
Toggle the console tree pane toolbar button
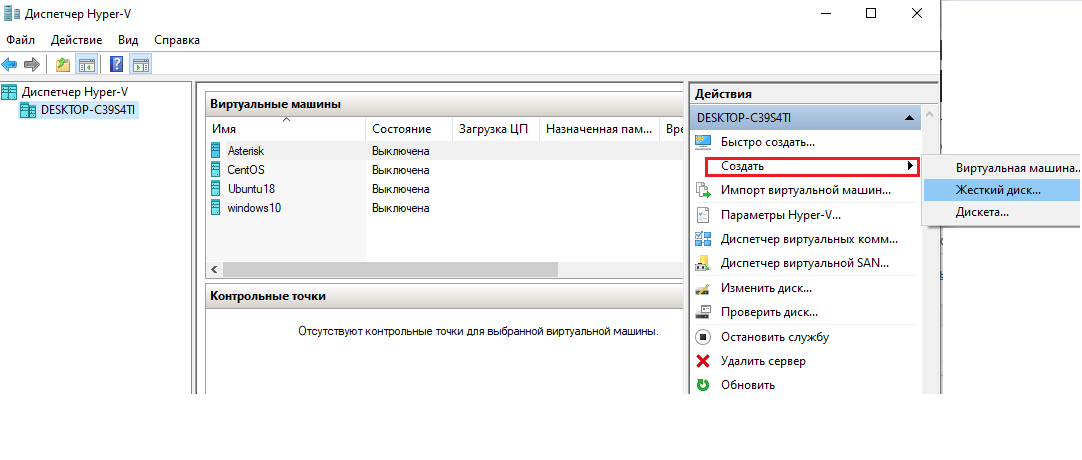coord(87,65)
